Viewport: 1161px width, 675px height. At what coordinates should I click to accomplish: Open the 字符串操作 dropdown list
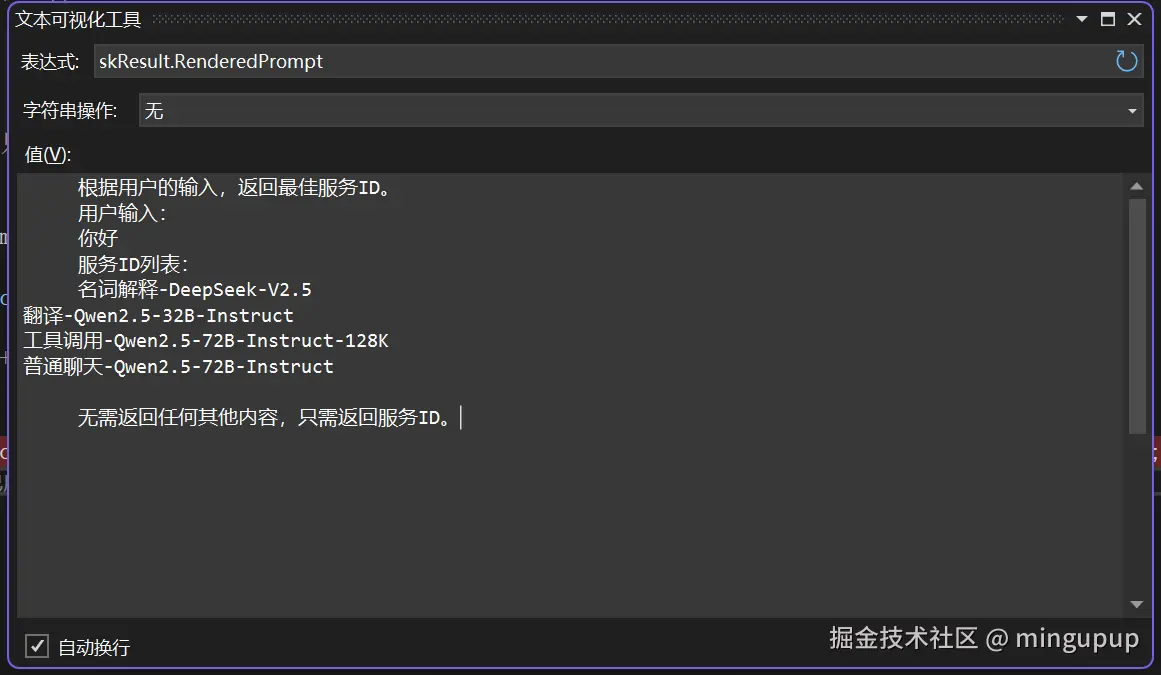1133,110
